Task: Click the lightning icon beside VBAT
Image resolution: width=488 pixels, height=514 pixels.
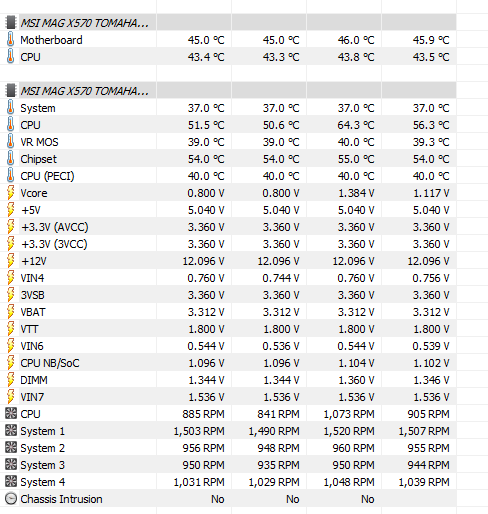Action: 11,312
